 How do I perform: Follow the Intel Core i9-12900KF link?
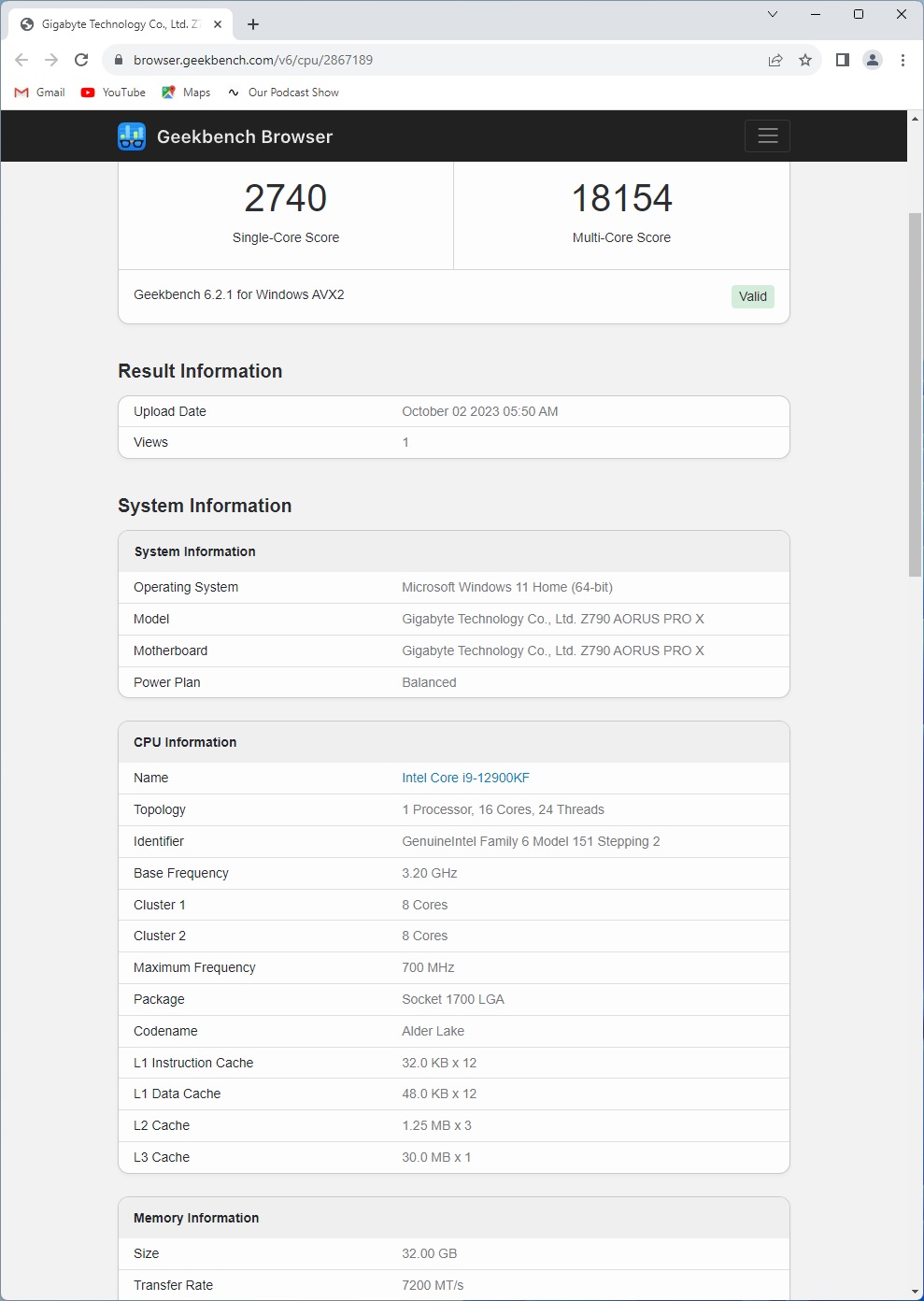[465, 778]
